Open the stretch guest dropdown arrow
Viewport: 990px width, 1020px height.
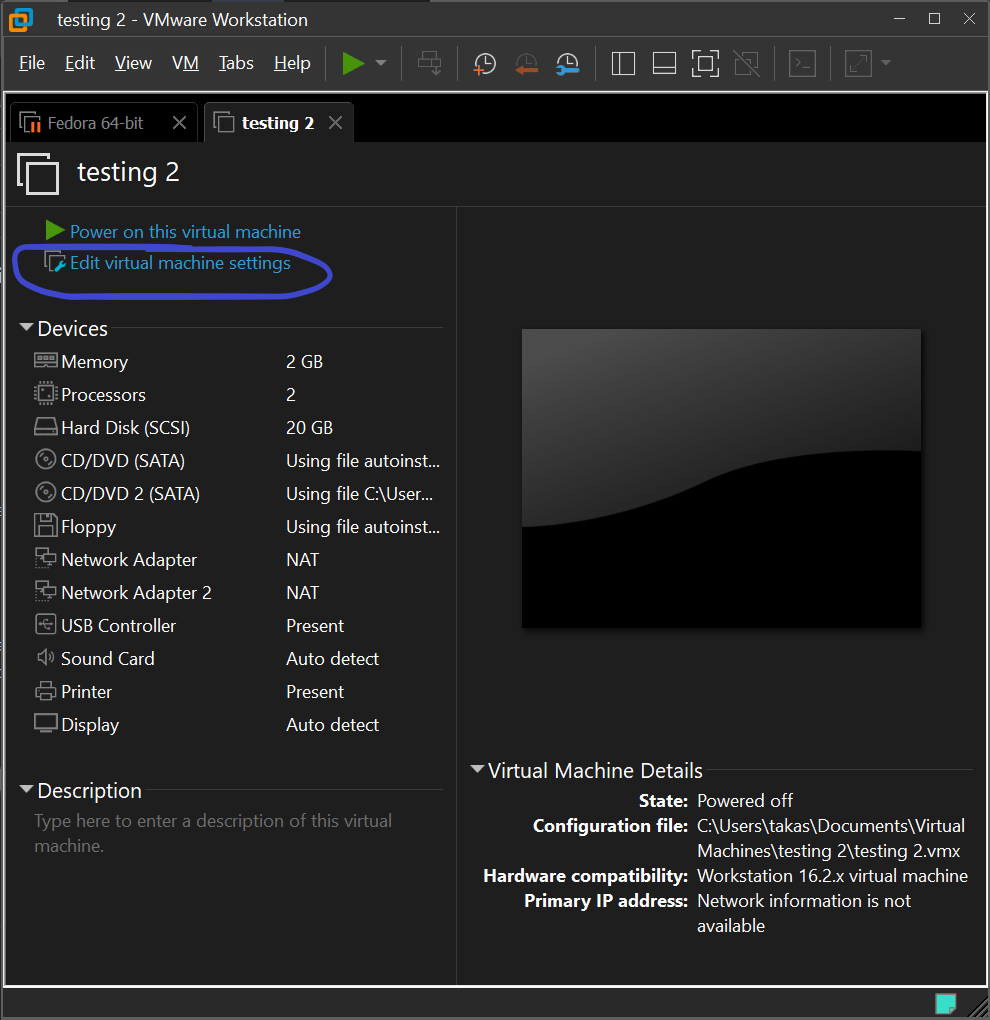click(x=885, y=63)
